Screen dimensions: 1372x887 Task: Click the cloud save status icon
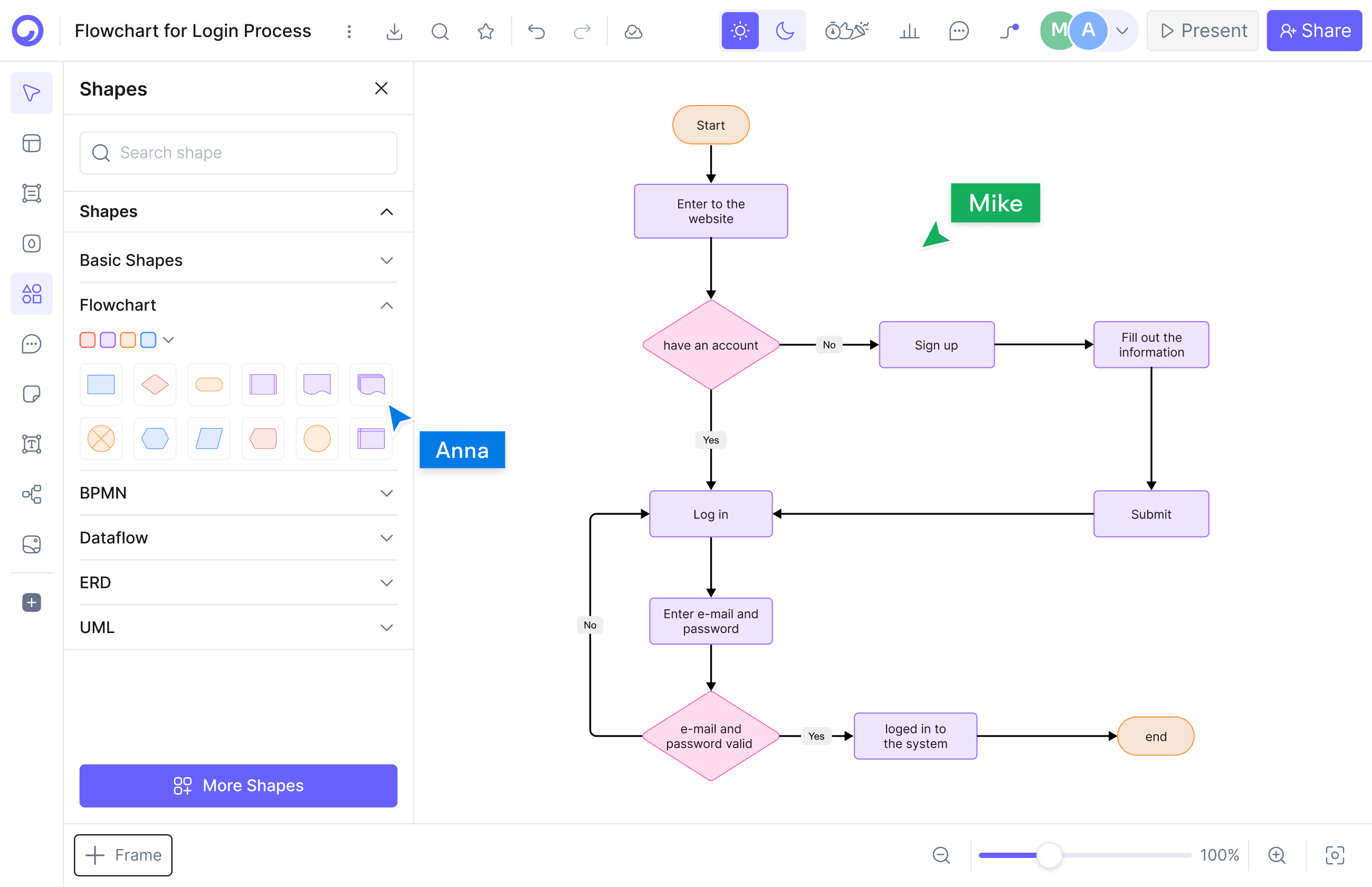pos(633,31)
